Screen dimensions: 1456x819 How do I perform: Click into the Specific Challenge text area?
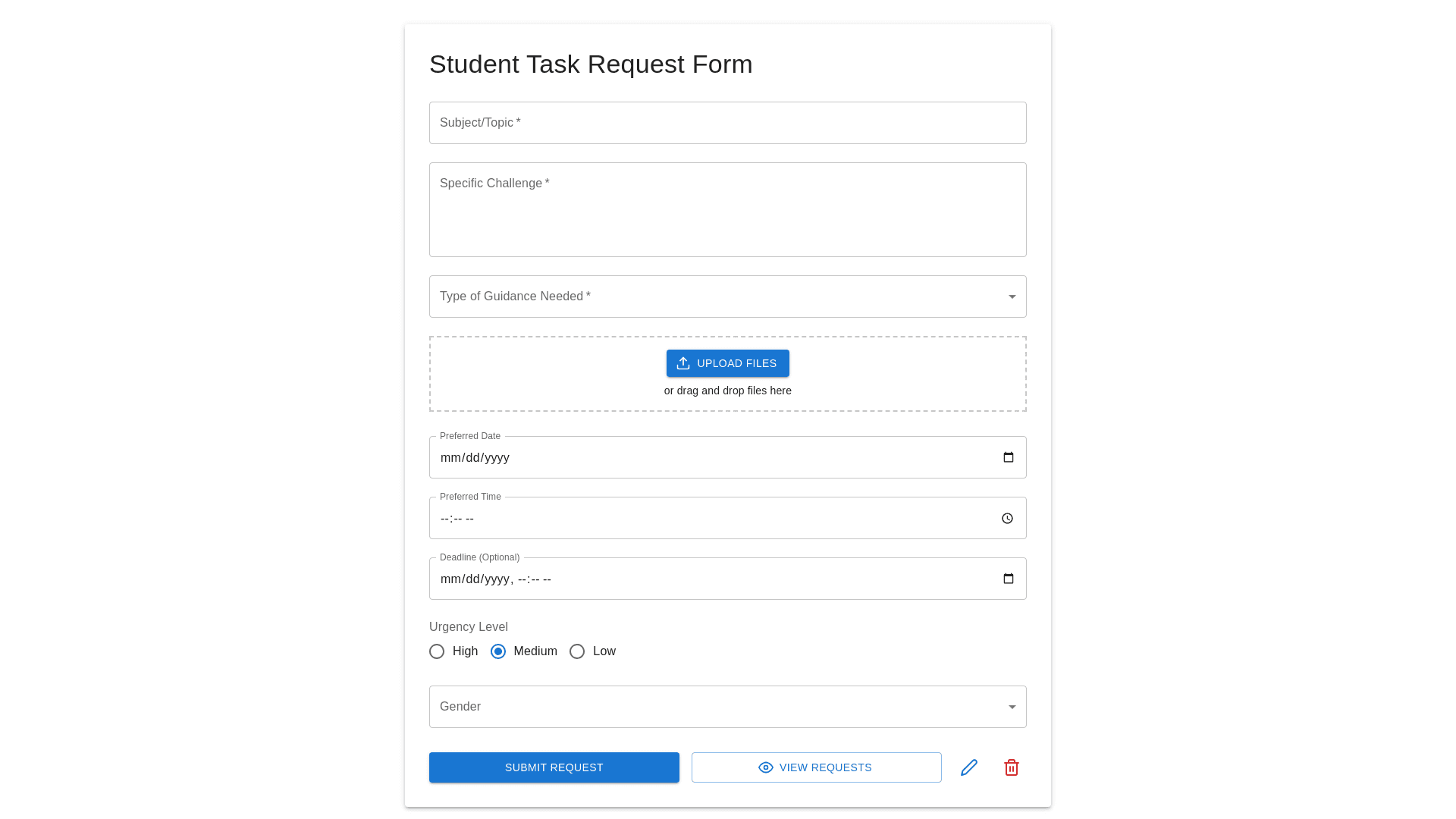tap(726, 216)
